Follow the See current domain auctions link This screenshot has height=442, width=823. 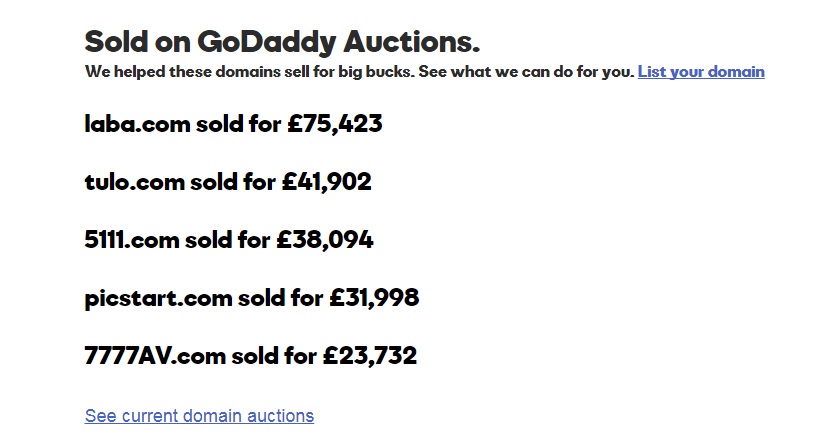tap(199, 416)
